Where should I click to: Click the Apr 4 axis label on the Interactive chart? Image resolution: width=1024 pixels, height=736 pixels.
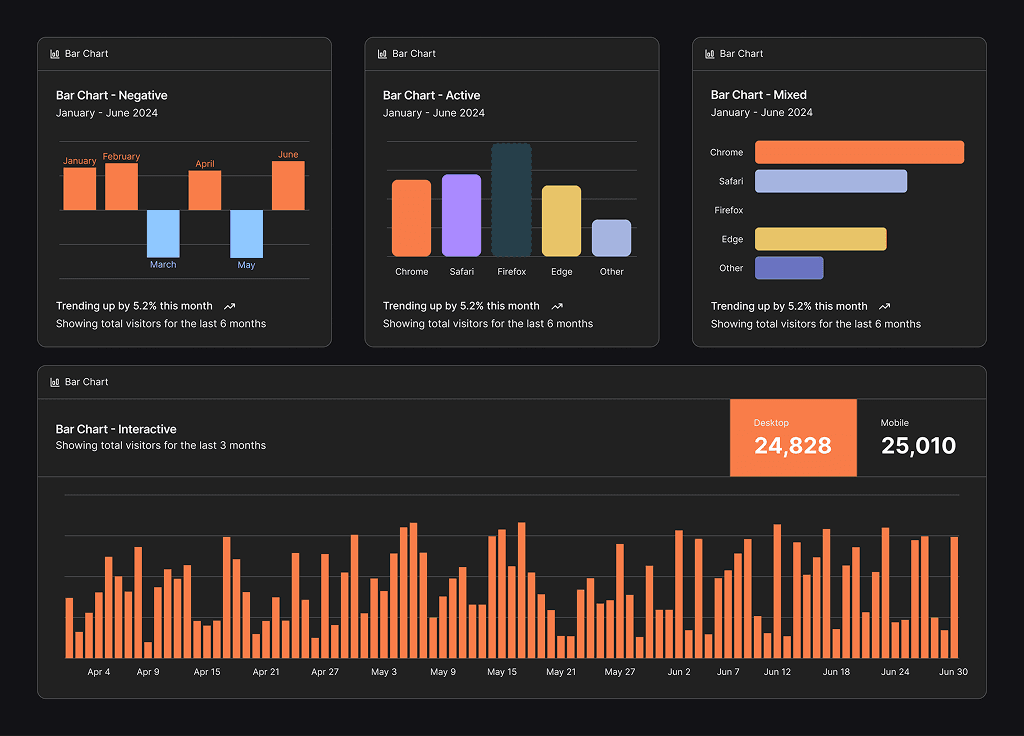(99, 672)
